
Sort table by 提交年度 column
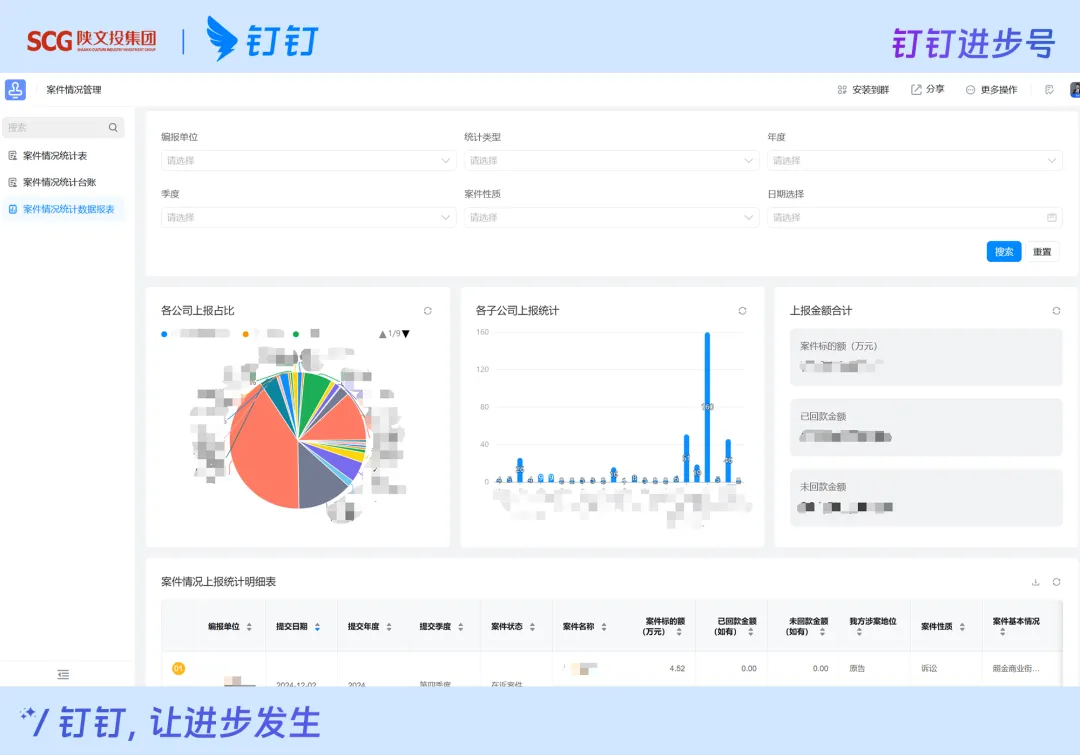coord(389,627)
